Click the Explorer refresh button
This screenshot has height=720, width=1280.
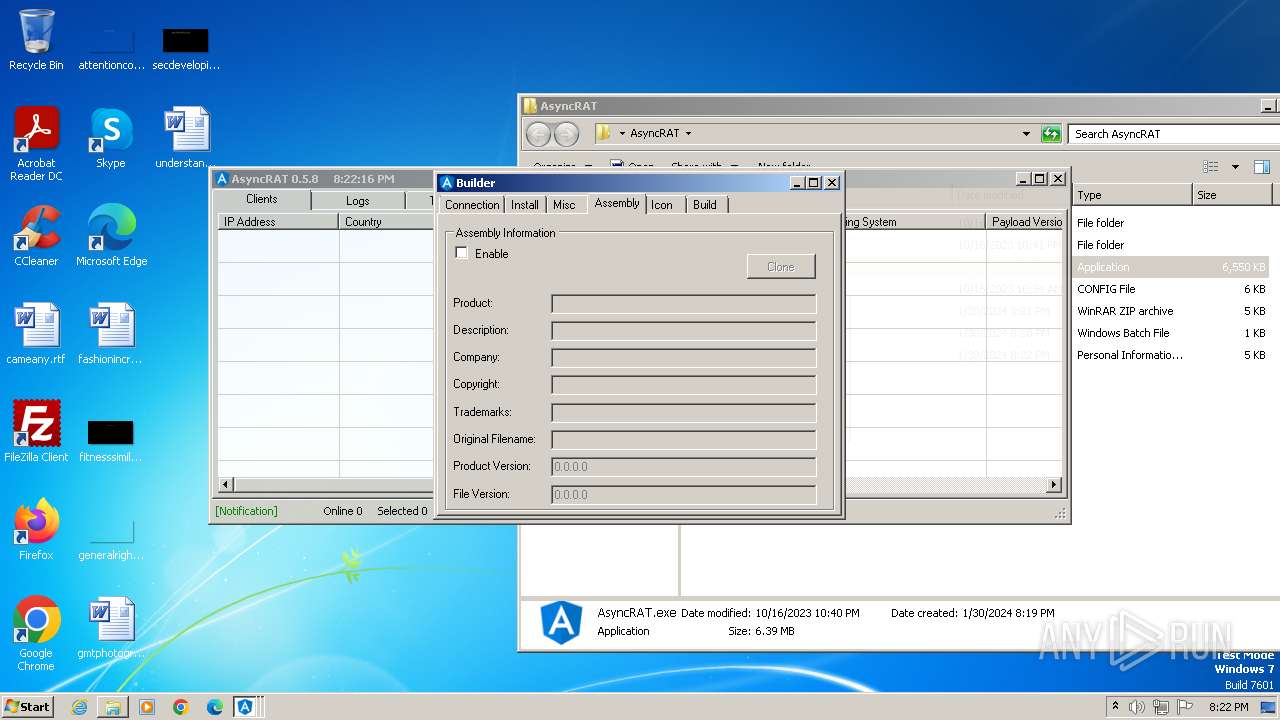tap(1051, 134)
